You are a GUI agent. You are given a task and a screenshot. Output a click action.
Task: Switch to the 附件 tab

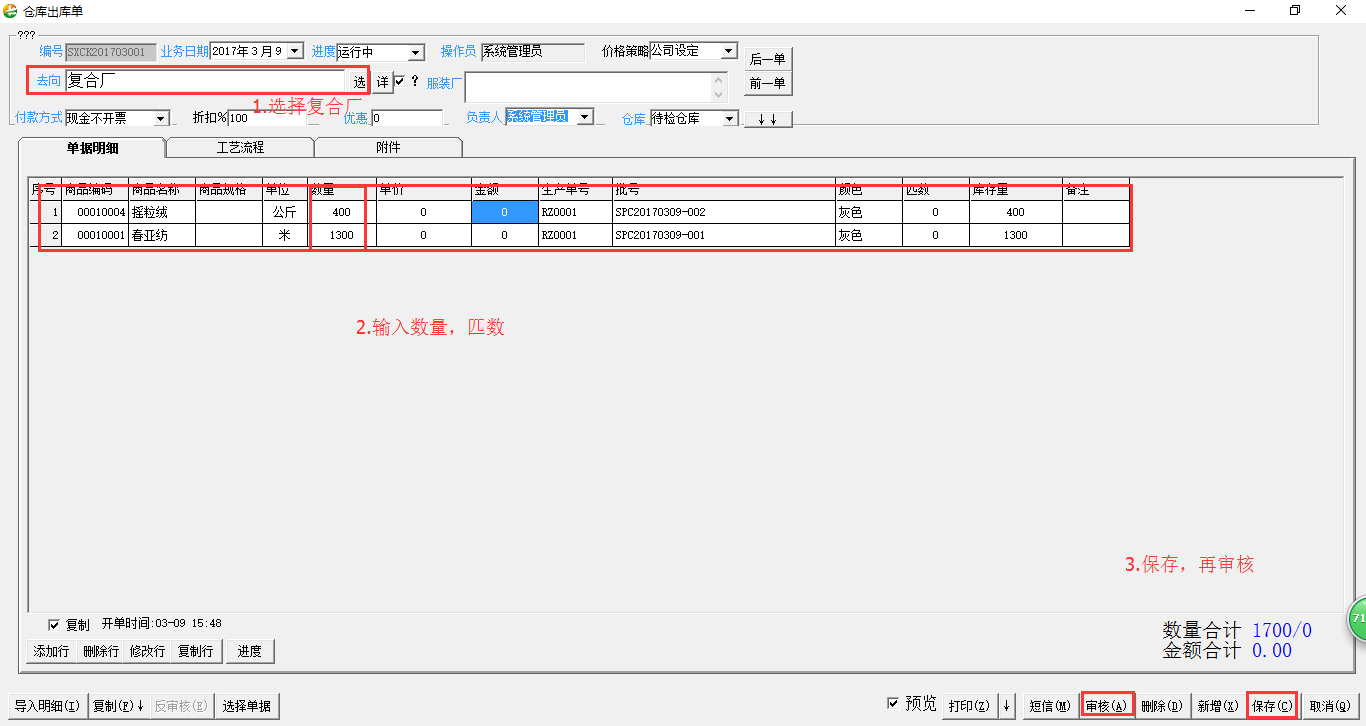(388, 147)
